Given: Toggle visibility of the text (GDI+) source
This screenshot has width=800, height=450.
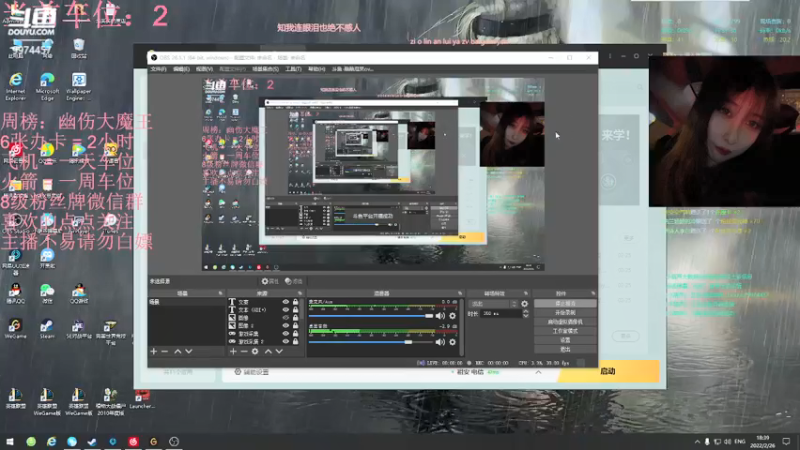Looking at the screenshot, I should (286, 310).
